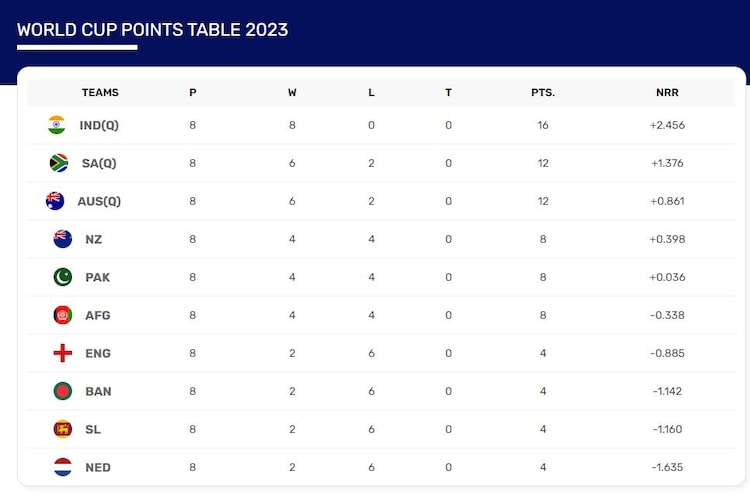The height and width of the screenshot is (495, 750).
Task: Click the Afghanistan flag icon
Action: [63, 315]
